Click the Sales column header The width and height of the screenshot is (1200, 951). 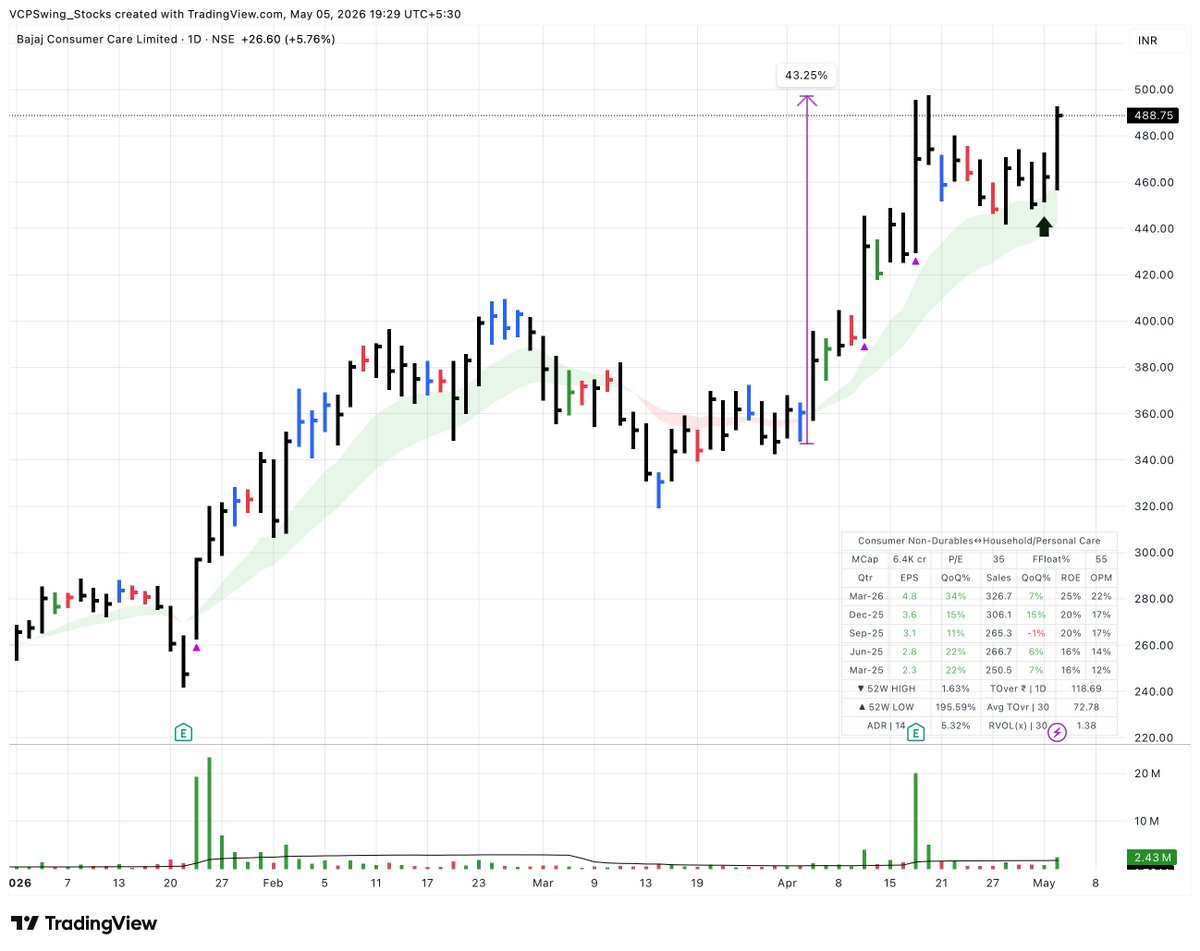pos(998,578)
